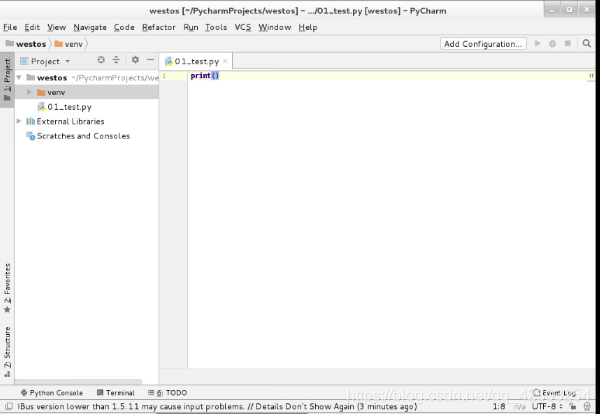Click venv breadcrumb in navigation bar
The width and height of the screenshot is (600, 414).
[x=69, y=44]
